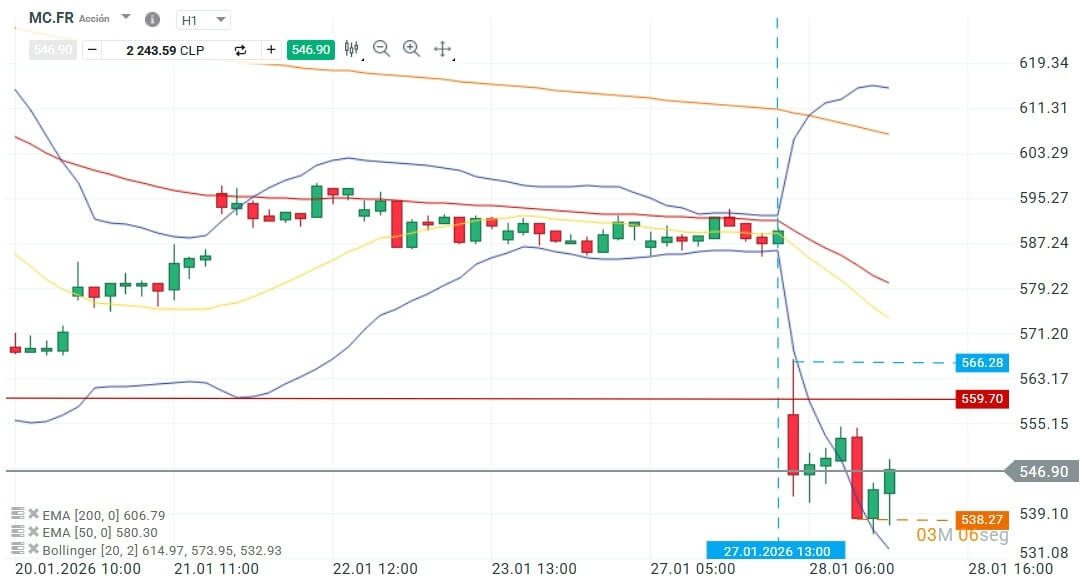Click the green 546.90 buy button
The image size is (1082, 582).
[x=310, y=49]
